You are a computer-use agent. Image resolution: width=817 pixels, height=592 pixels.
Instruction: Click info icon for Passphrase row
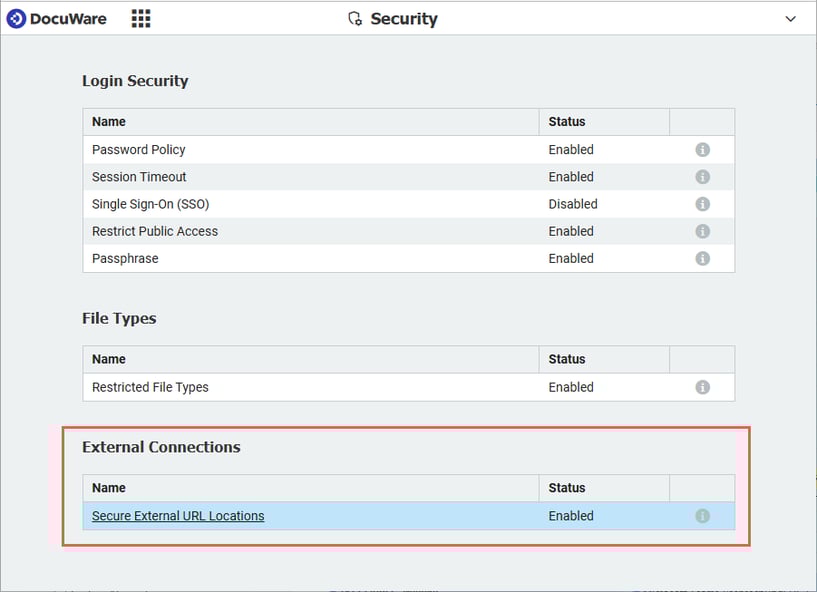(702, 258)
